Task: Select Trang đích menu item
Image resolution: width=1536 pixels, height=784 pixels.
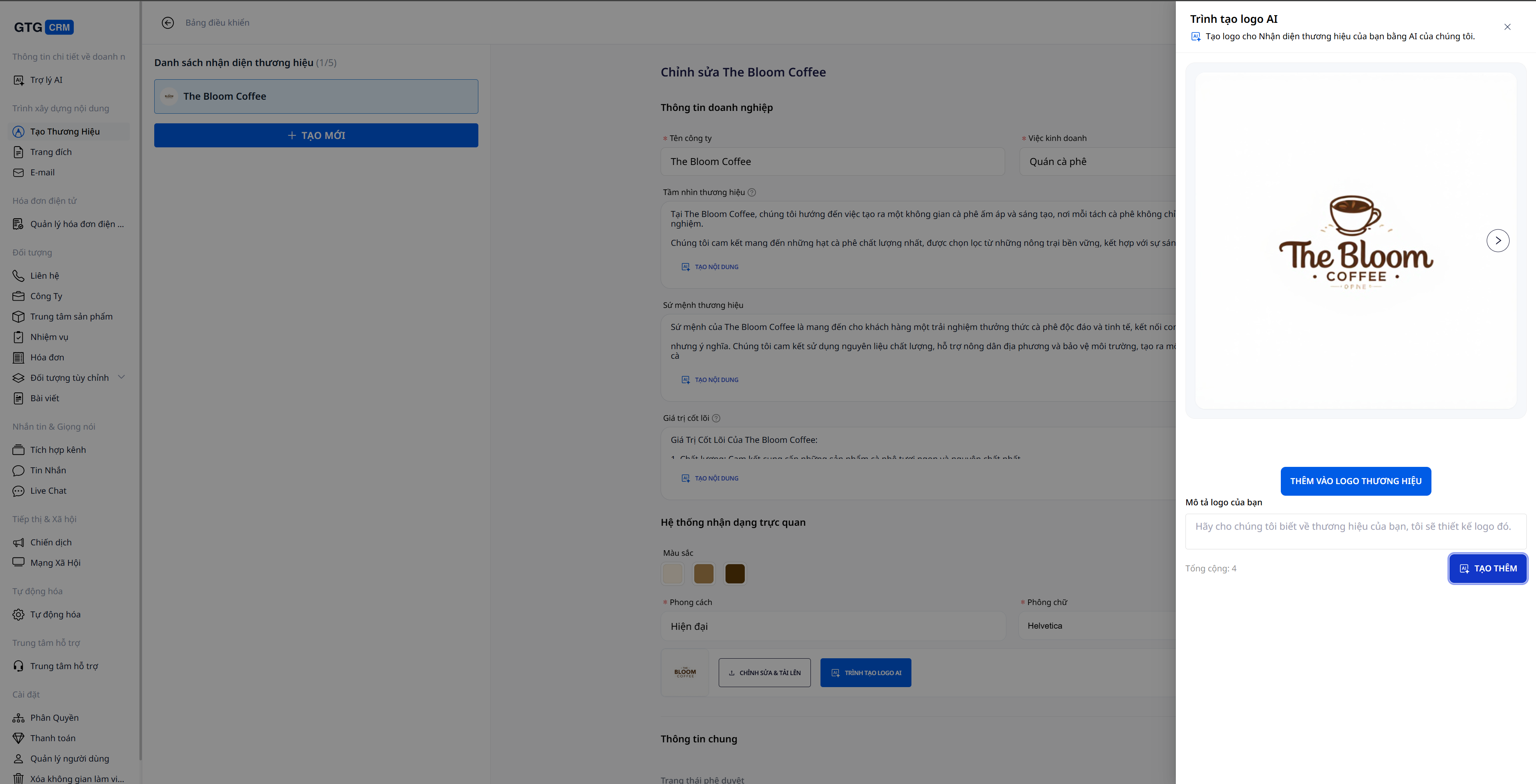Action: pos(51,152)
